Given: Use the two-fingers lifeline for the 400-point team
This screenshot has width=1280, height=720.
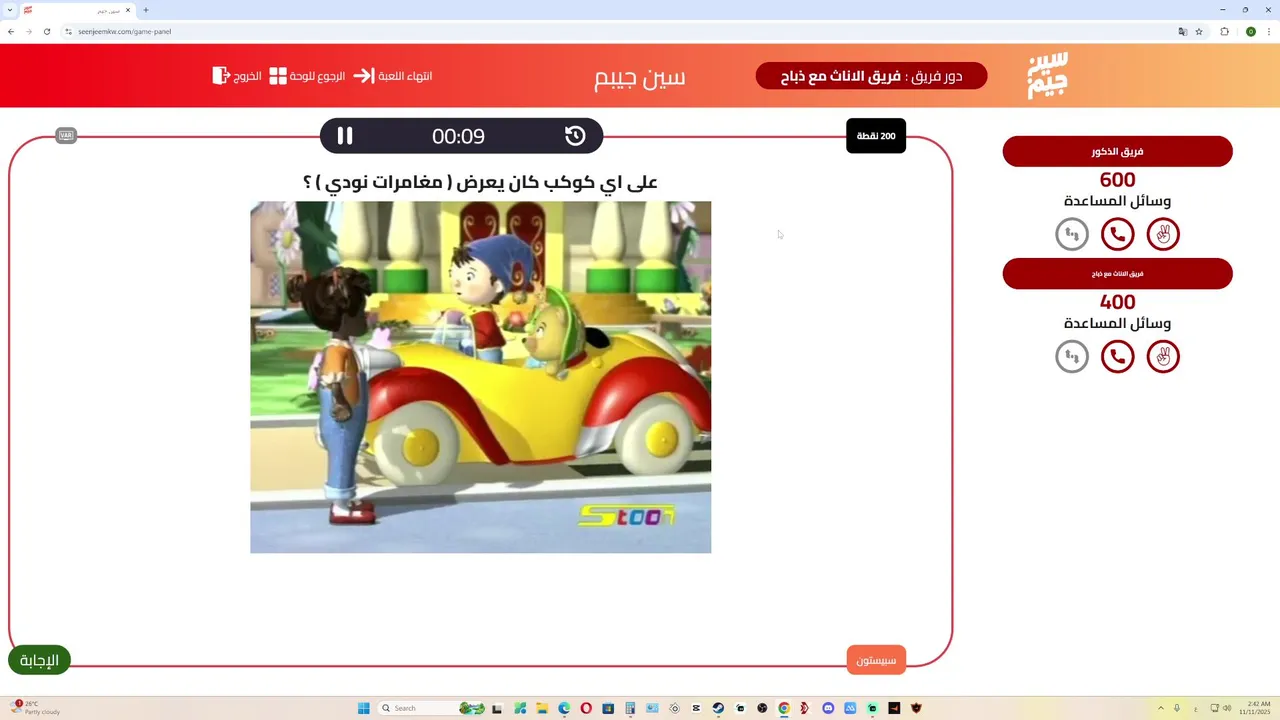Looking at the screenshot, I should click(x=1163, y=356).
